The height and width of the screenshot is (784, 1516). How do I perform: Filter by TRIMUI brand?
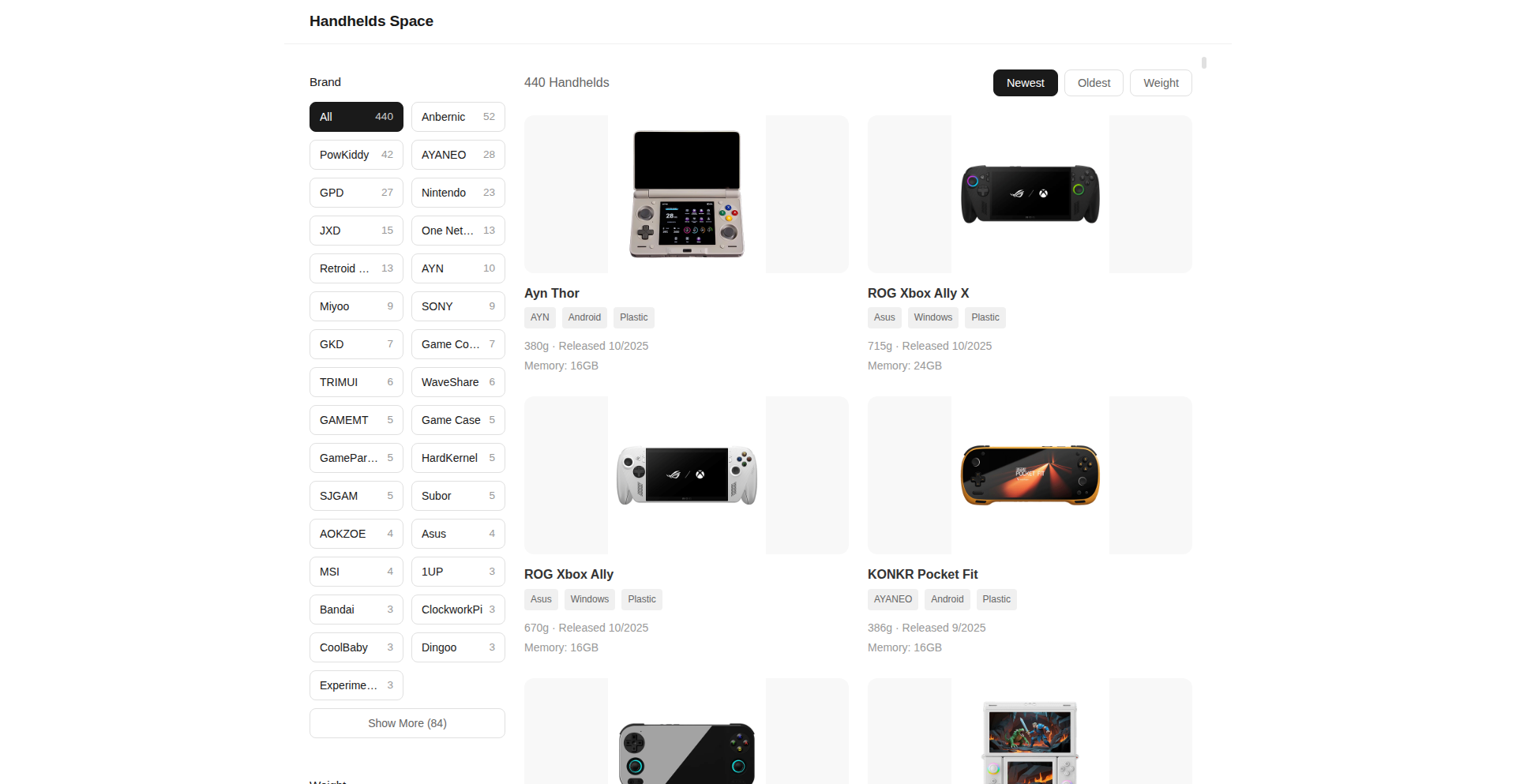[356, 382]
